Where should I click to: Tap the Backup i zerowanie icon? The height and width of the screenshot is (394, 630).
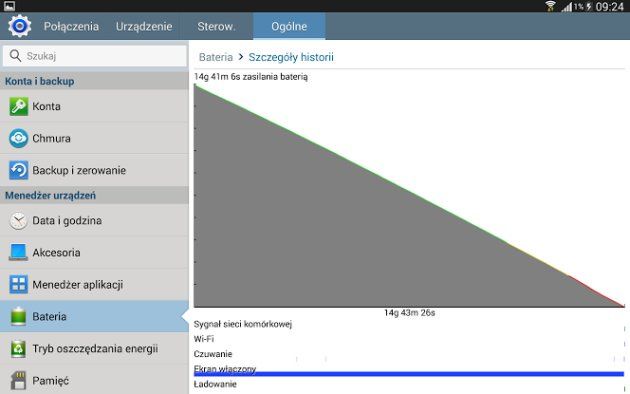tap(18, 170)
